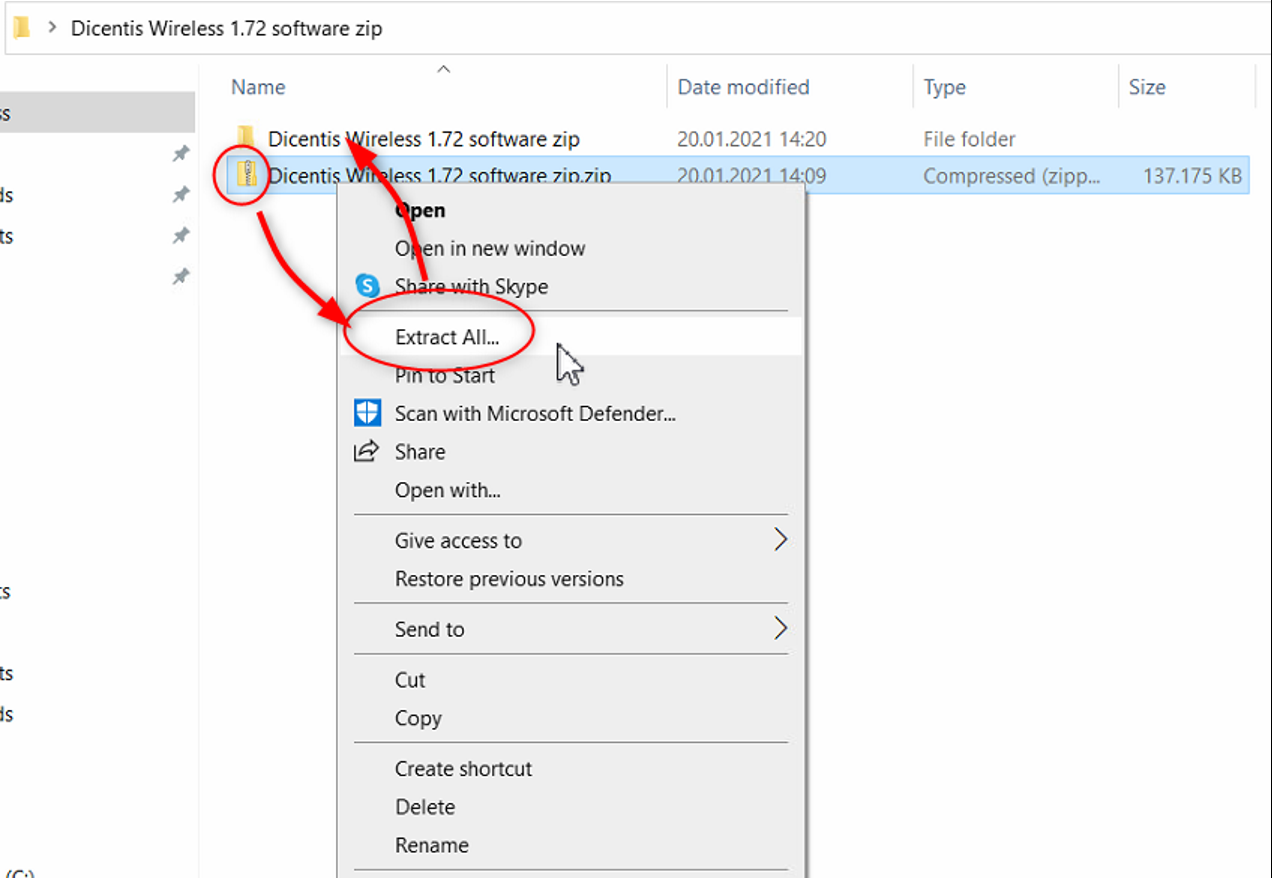Image resolution: width=1272 pixels, height=878 pixels.
Task: Expand the Give access to submenu arrow
Action: pos(780,540)
